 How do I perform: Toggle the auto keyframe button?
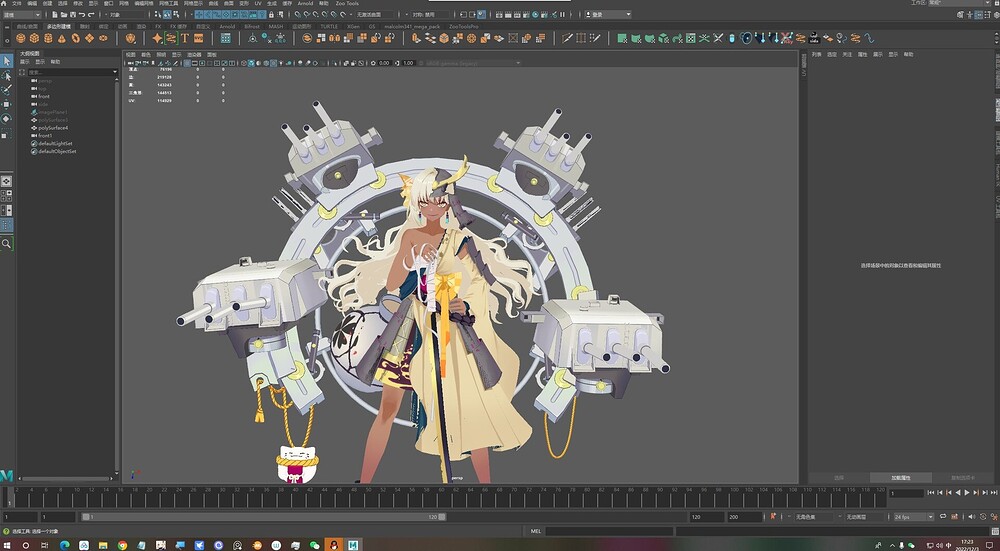pos(773,517)
